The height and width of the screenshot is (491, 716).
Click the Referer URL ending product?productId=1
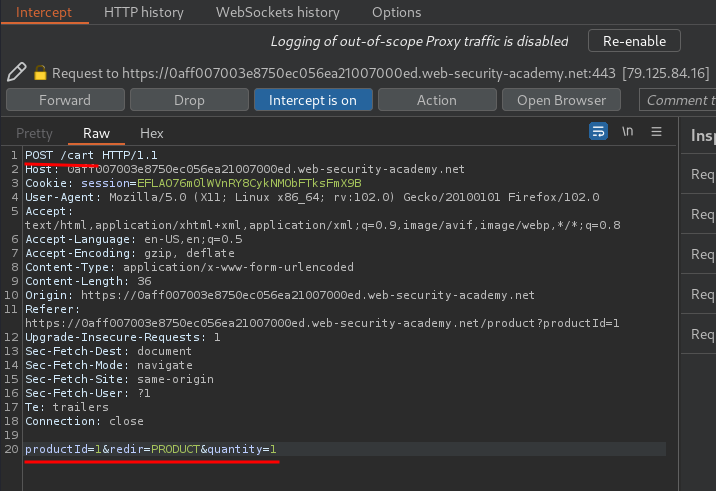coord(322,323)
